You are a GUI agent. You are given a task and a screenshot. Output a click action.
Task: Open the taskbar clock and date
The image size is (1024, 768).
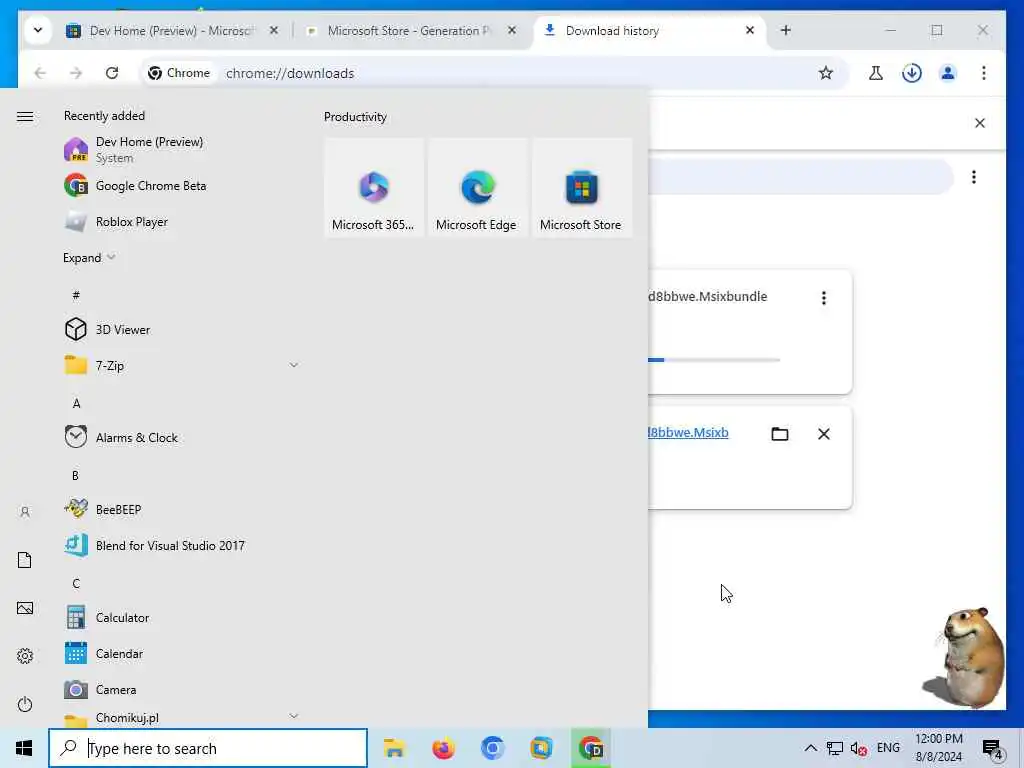tap(938, 748)
